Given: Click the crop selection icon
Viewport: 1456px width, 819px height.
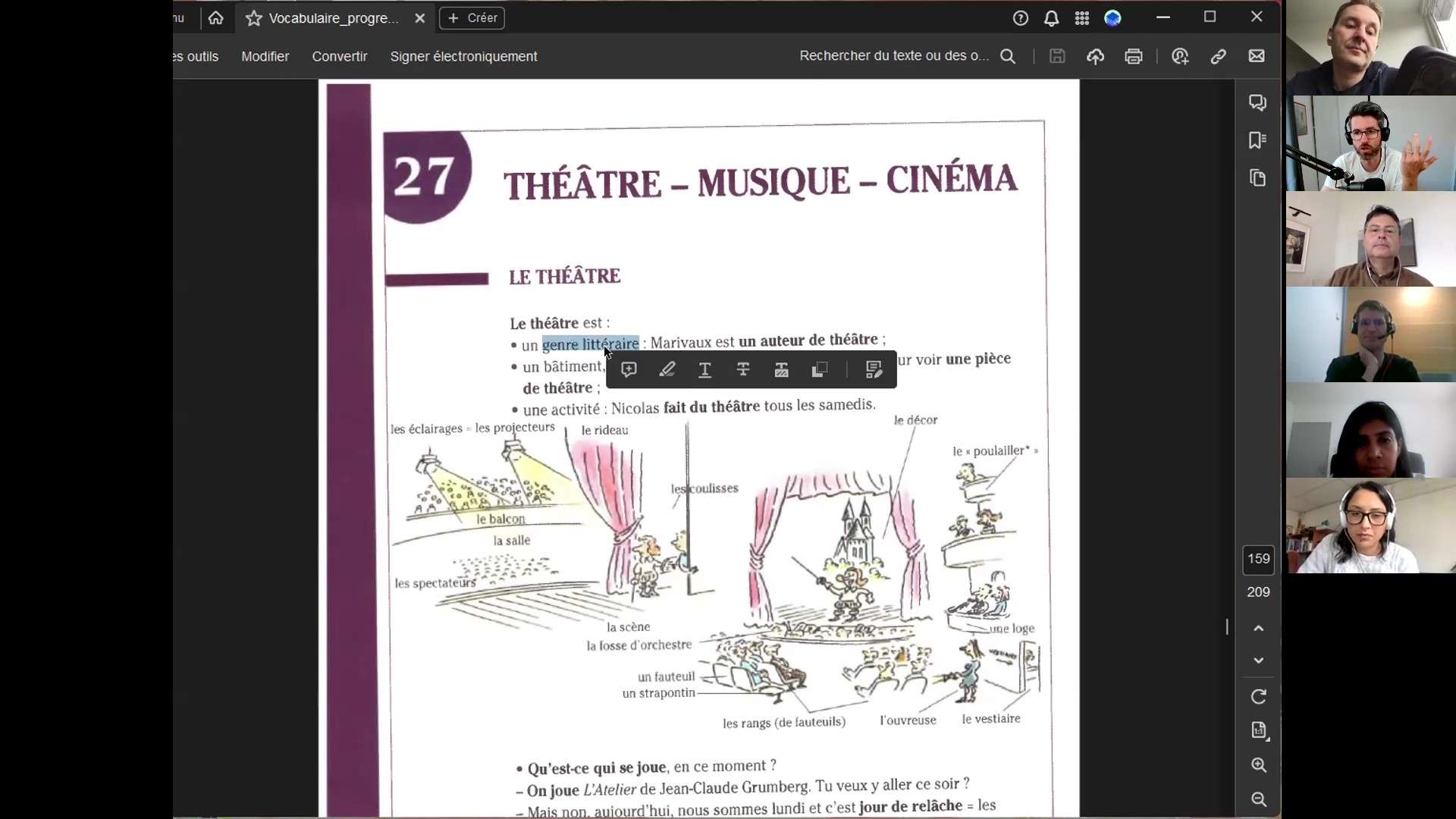Looking at the screenshot, I should coord(820,369).
